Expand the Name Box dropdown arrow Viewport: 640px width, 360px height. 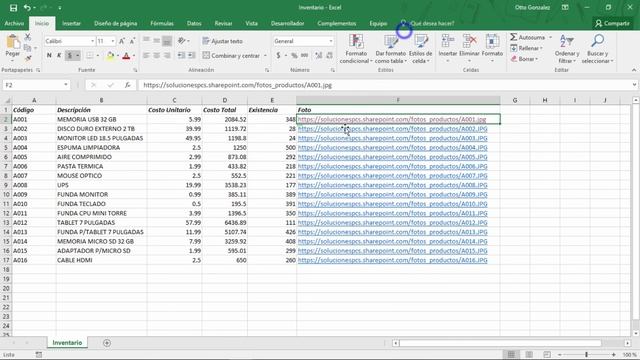[66, 85]
